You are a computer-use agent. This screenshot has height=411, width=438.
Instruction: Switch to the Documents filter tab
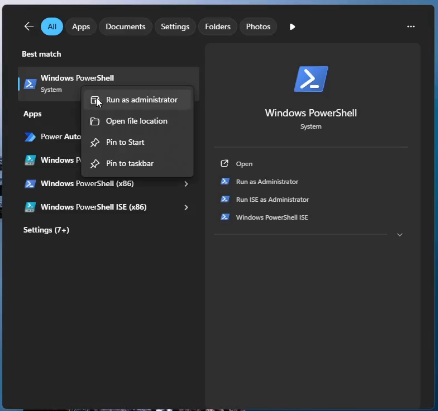coord(125,27)
